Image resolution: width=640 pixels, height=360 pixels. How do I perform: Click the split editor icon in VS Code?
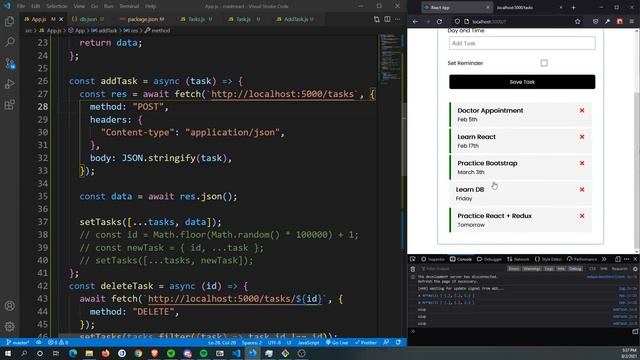[x=387, y=19]
